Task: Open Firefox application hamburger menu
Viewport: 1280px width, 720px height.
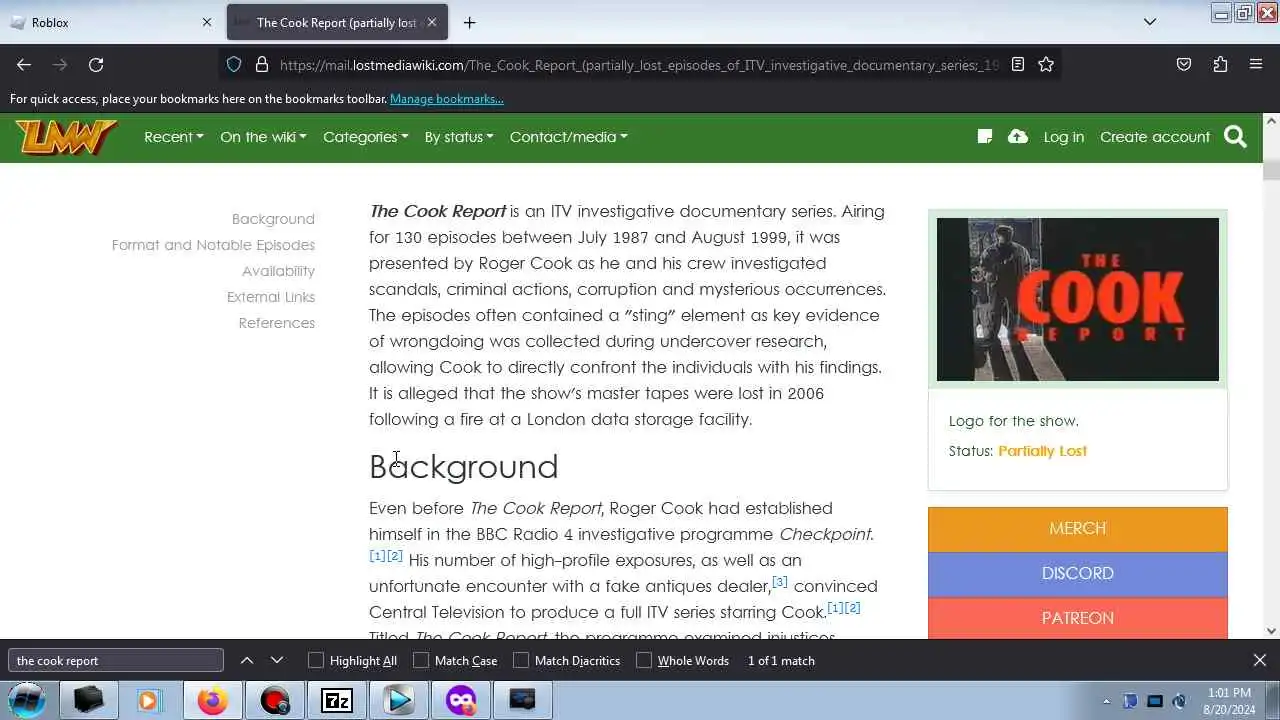Action: (x=1256, y=64)
